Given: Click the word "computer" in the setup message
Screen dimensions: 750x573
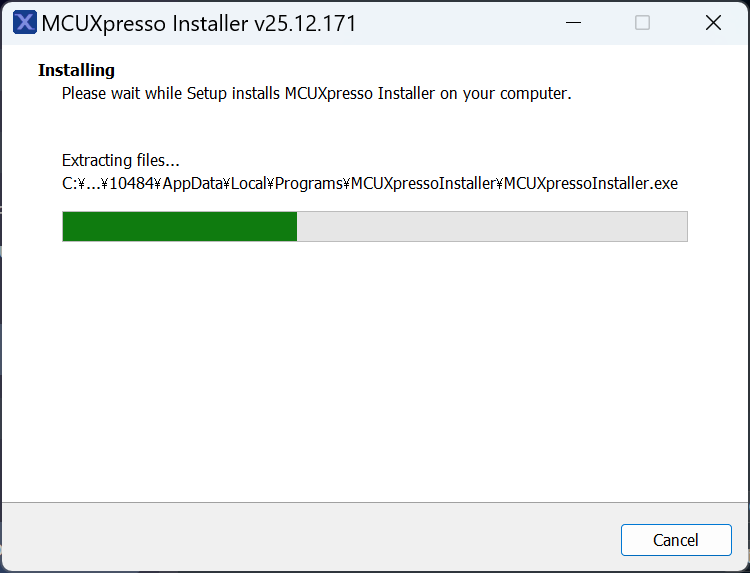Looking at the screenshot, I should coord(533,93).
